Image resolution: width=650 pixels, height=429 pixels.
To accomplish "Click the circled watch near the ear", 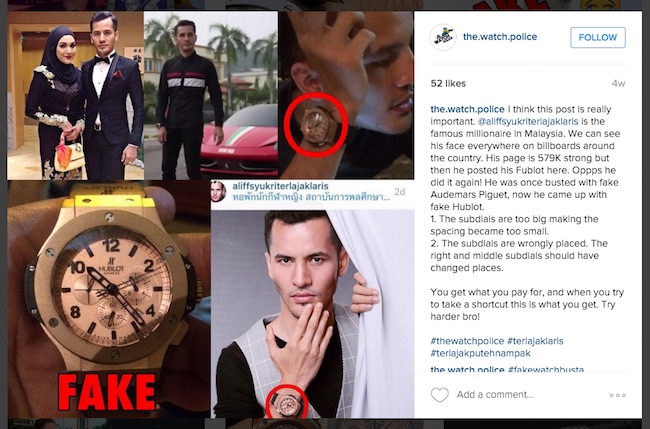I will point(317,125).
